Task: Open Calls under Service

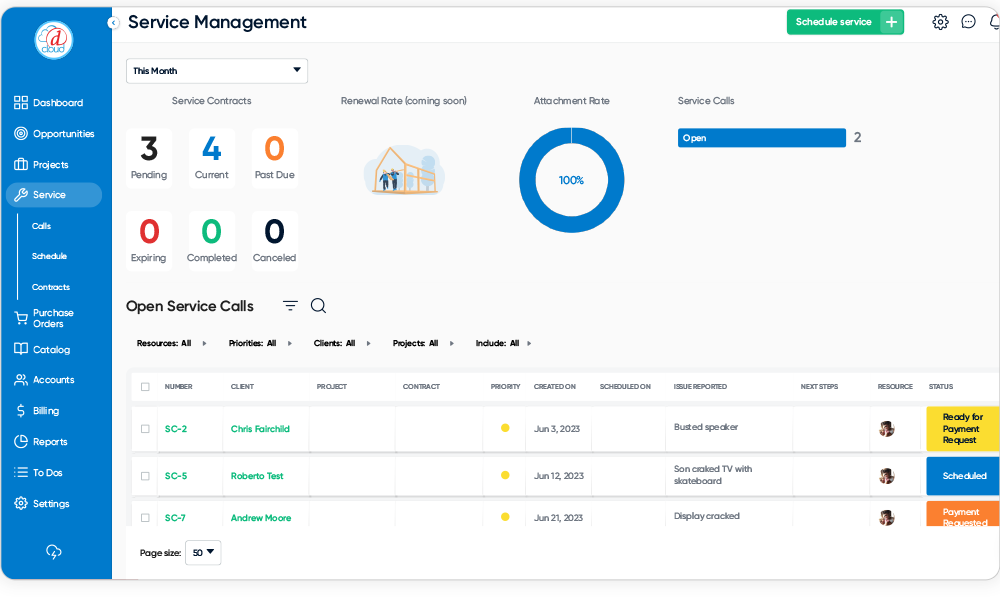Action: point(41,226)
